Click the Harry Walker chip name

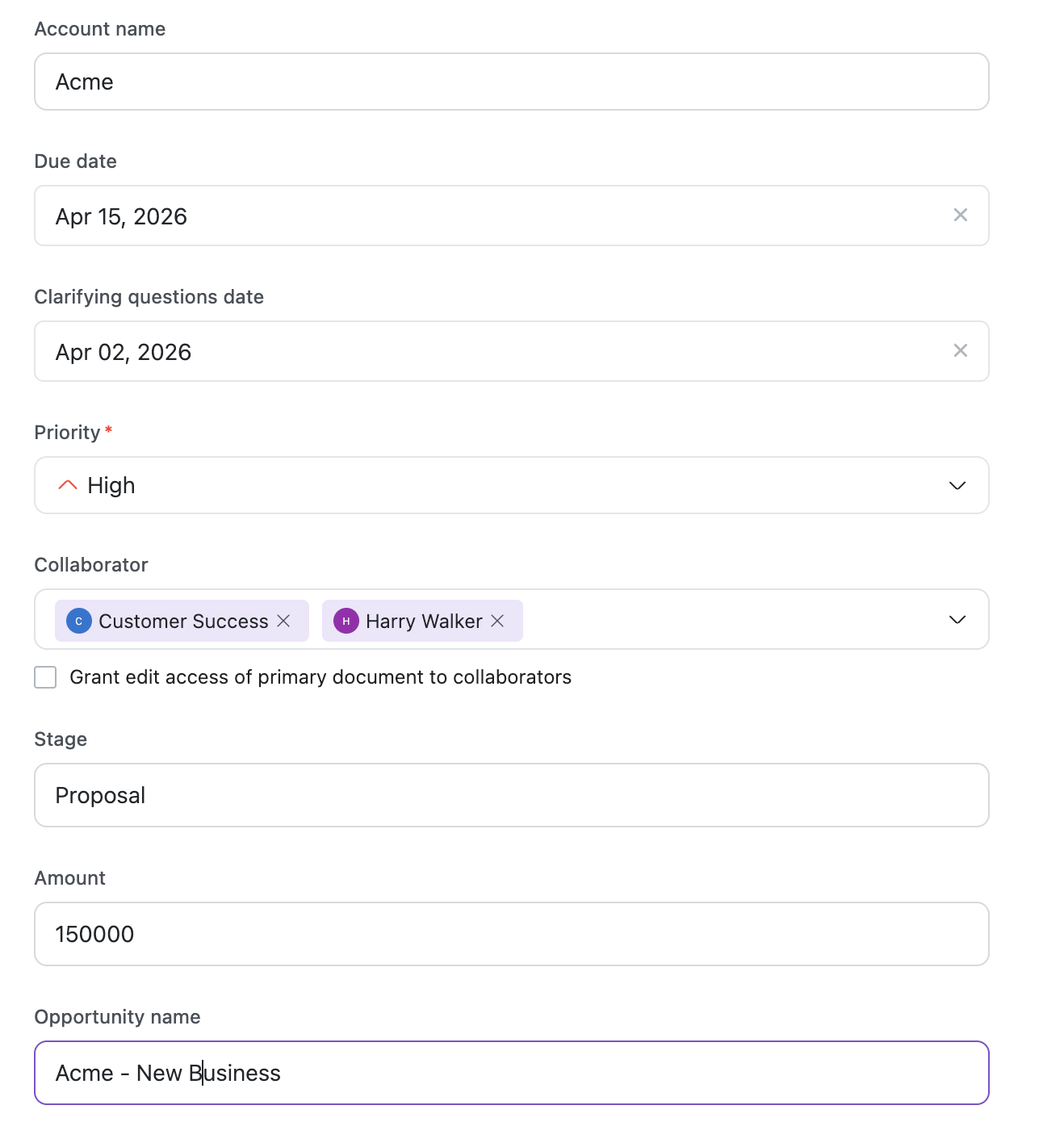click(424, 621)
